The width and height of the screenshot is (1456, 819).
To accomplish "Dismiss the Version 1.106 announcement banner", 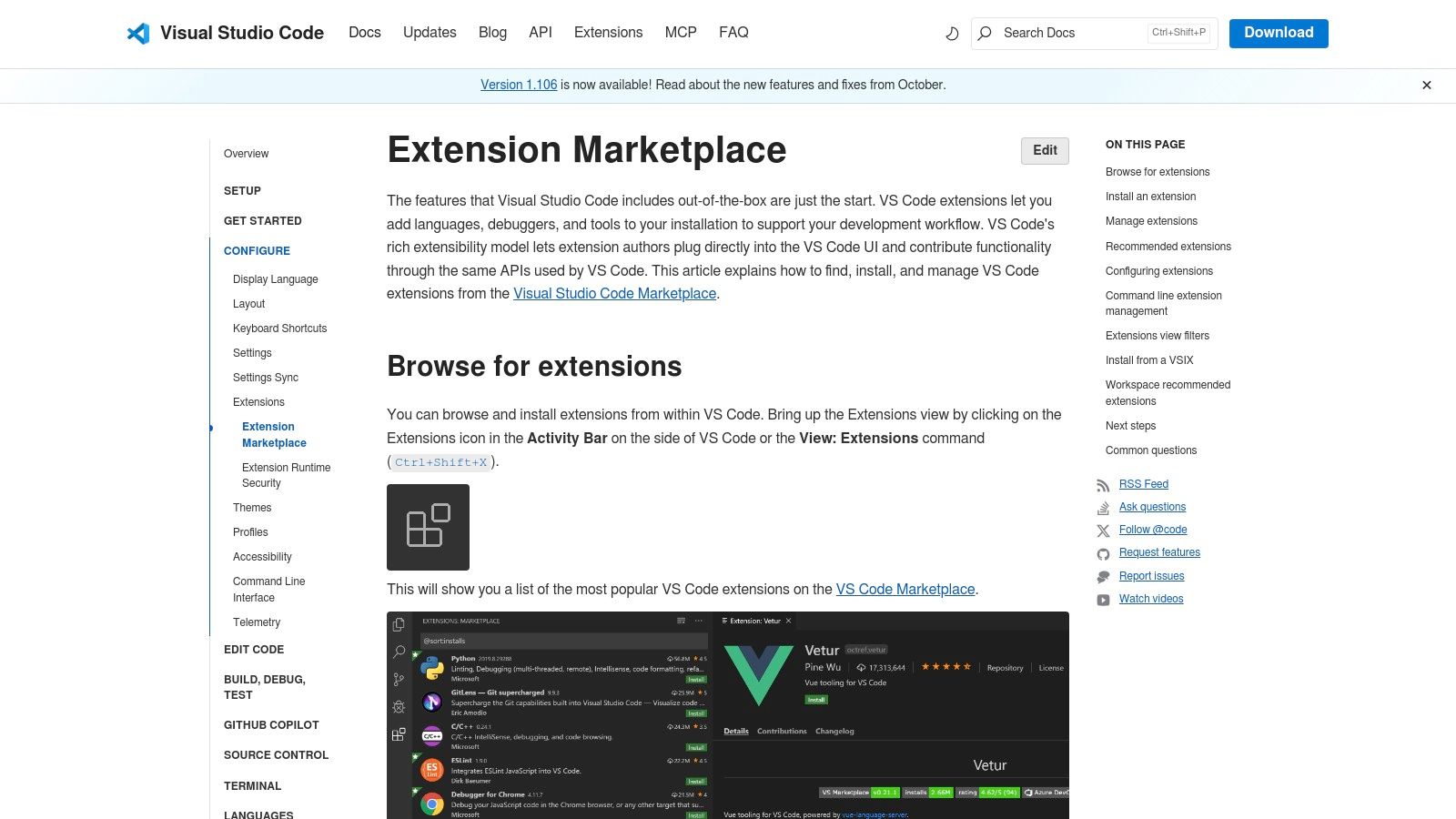I will click(1426, 85).
